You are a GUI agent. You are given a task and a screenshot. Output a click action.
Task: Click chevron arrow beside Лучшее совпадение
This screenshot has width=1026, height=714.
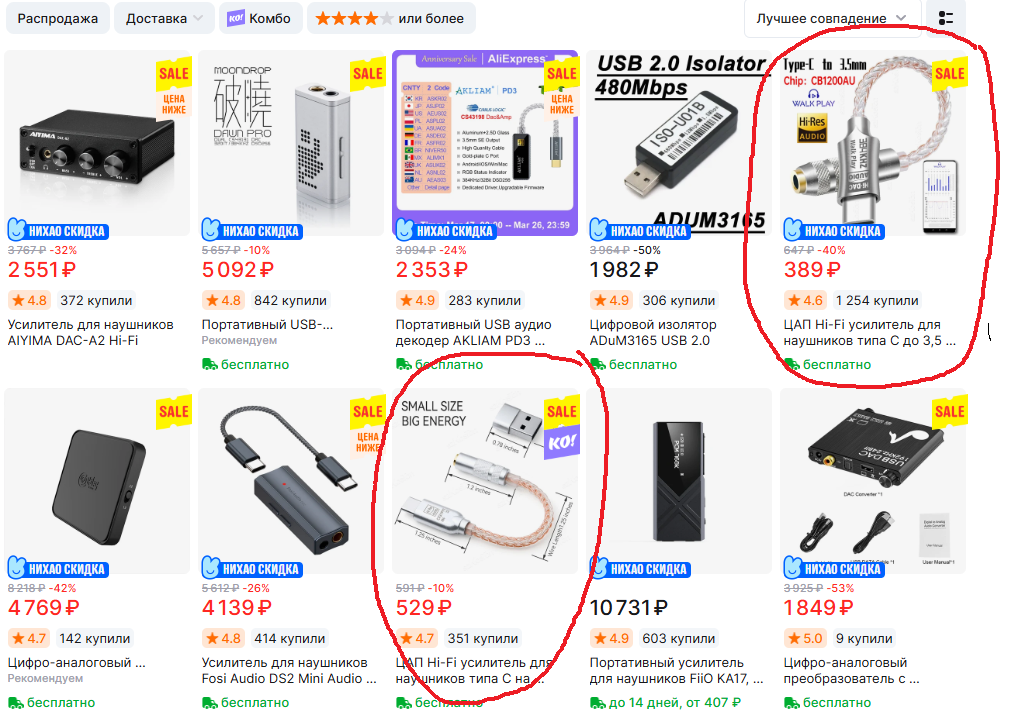pos(901,18)
